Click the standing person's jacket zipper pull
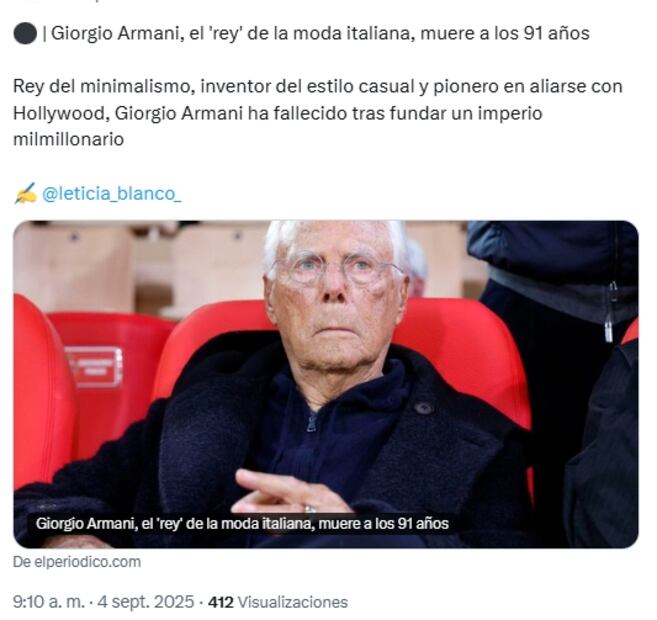The image size is (657, 620). tap(611, 312)
